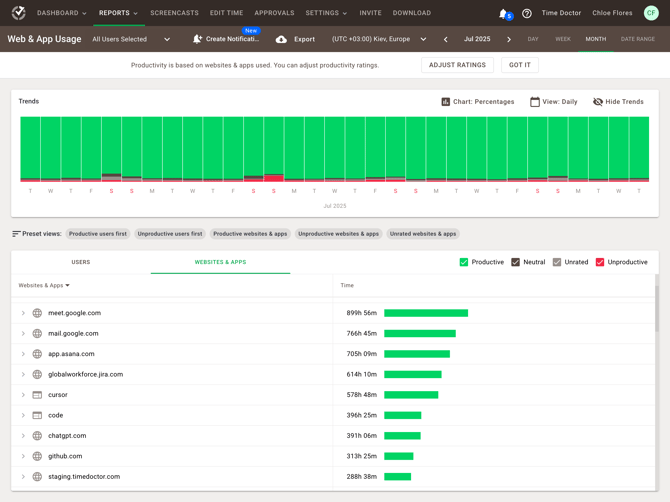Open the help question mark icon
This screenshot has width=670, height=502.
527,13
